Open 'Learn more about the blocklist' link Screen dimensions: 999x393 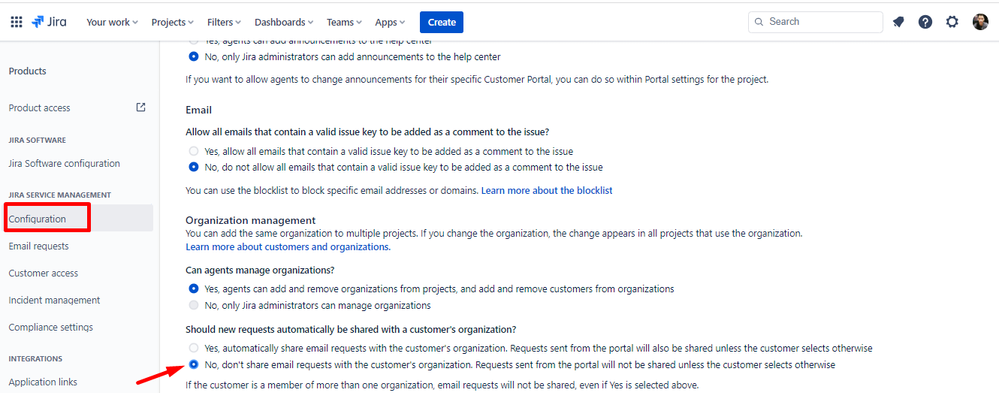click(x=547, y=190)
